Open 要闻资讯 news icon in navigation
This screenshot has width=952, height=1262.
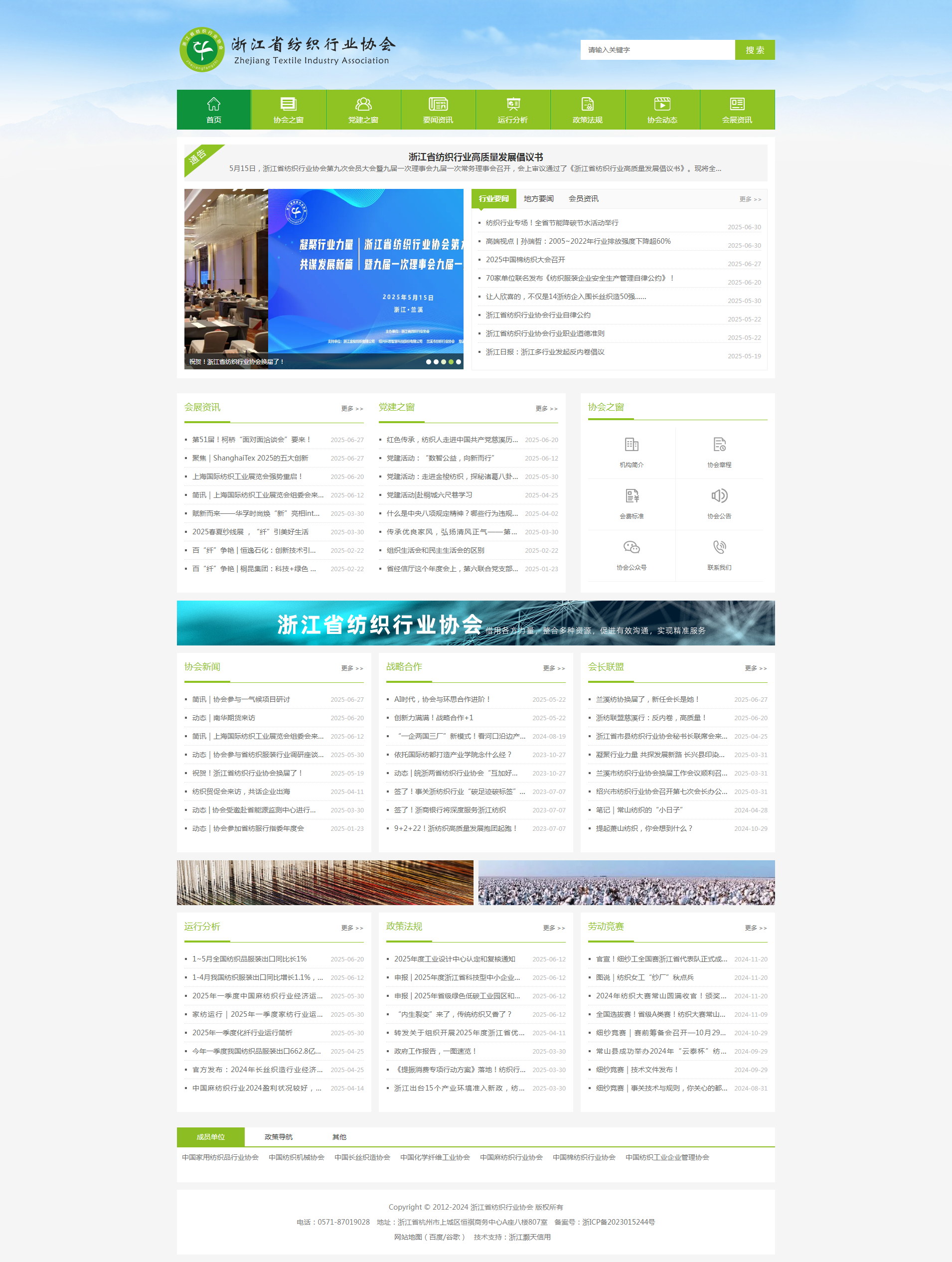pos(438,104)
